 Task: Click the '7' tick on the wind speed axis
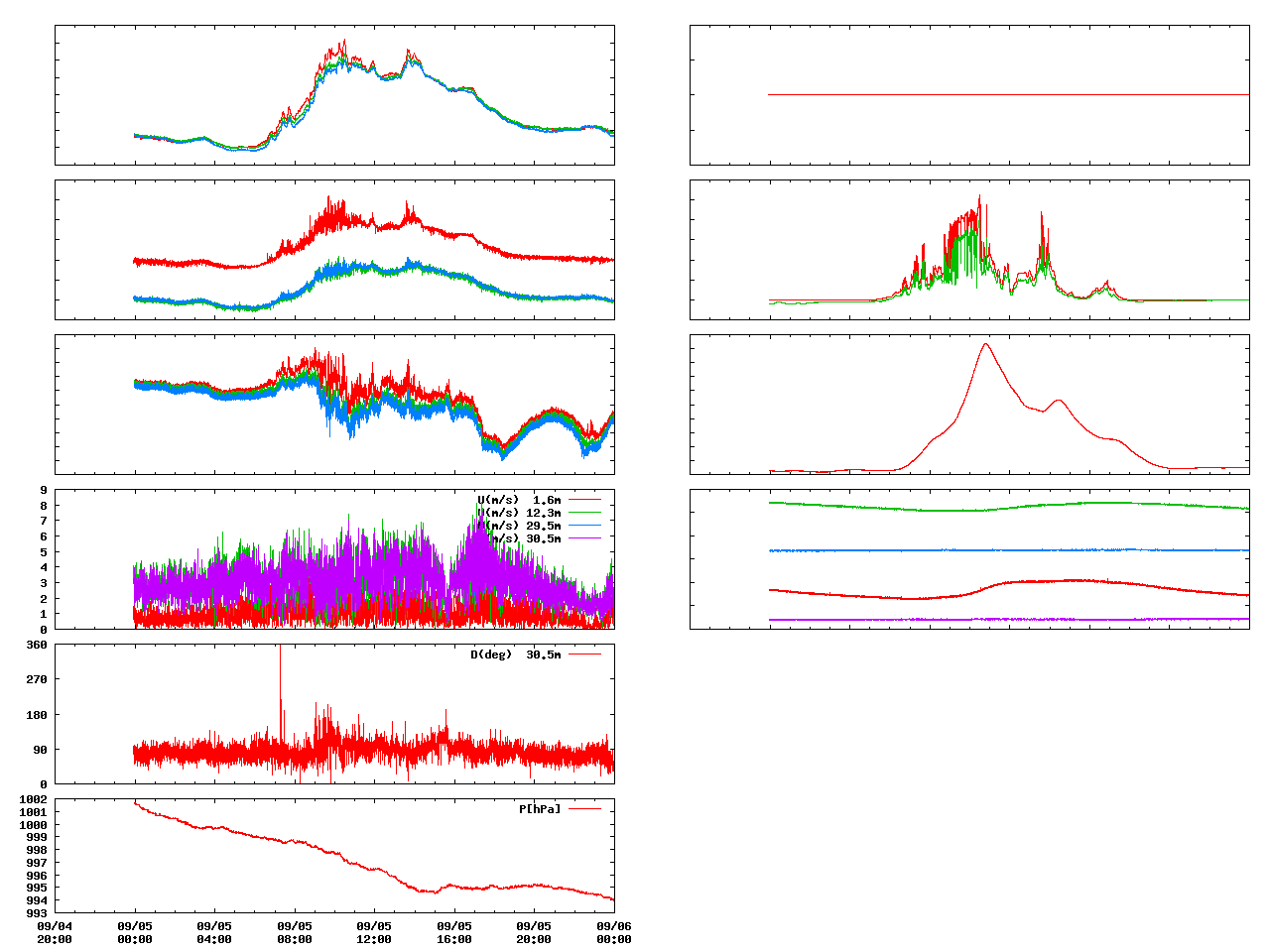[x=44, y=521]
